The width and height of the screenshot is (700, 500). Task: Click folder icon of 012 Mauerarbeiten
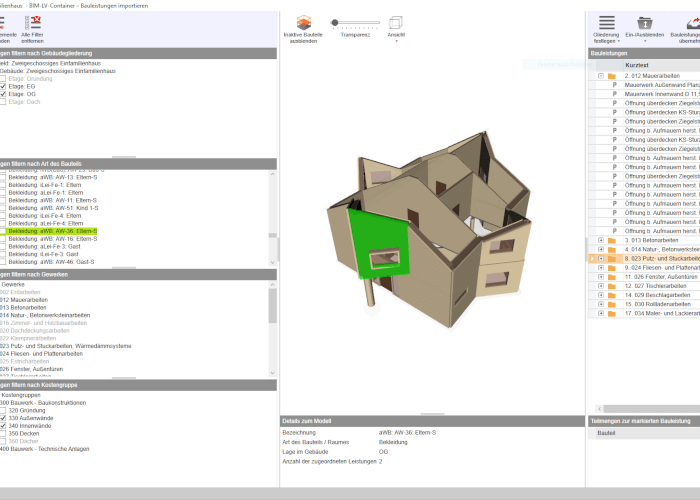[x=612, y=76]
